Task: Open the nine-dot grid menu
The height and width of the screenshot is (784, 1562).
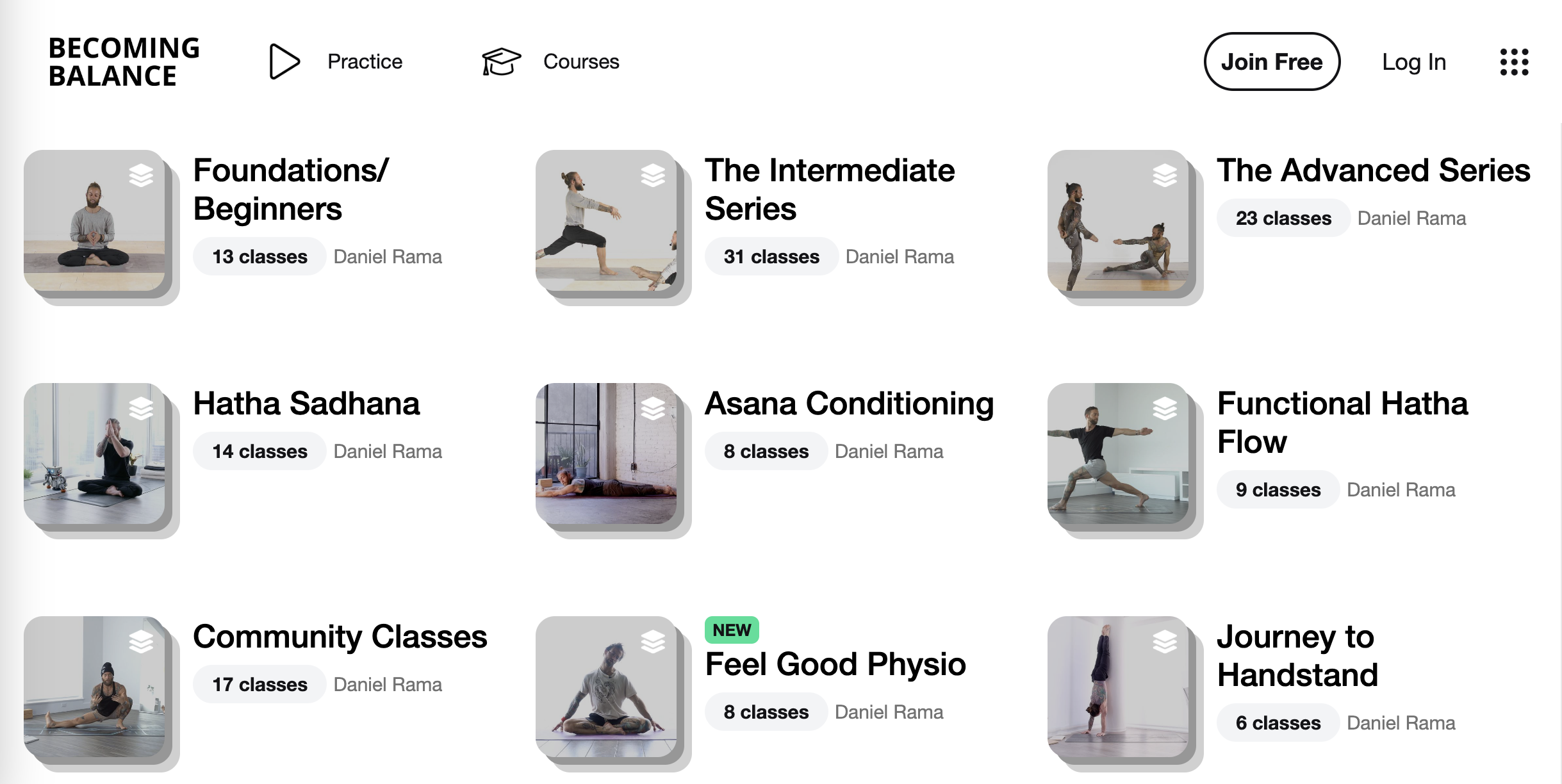Action: (x=1514, y=62)
